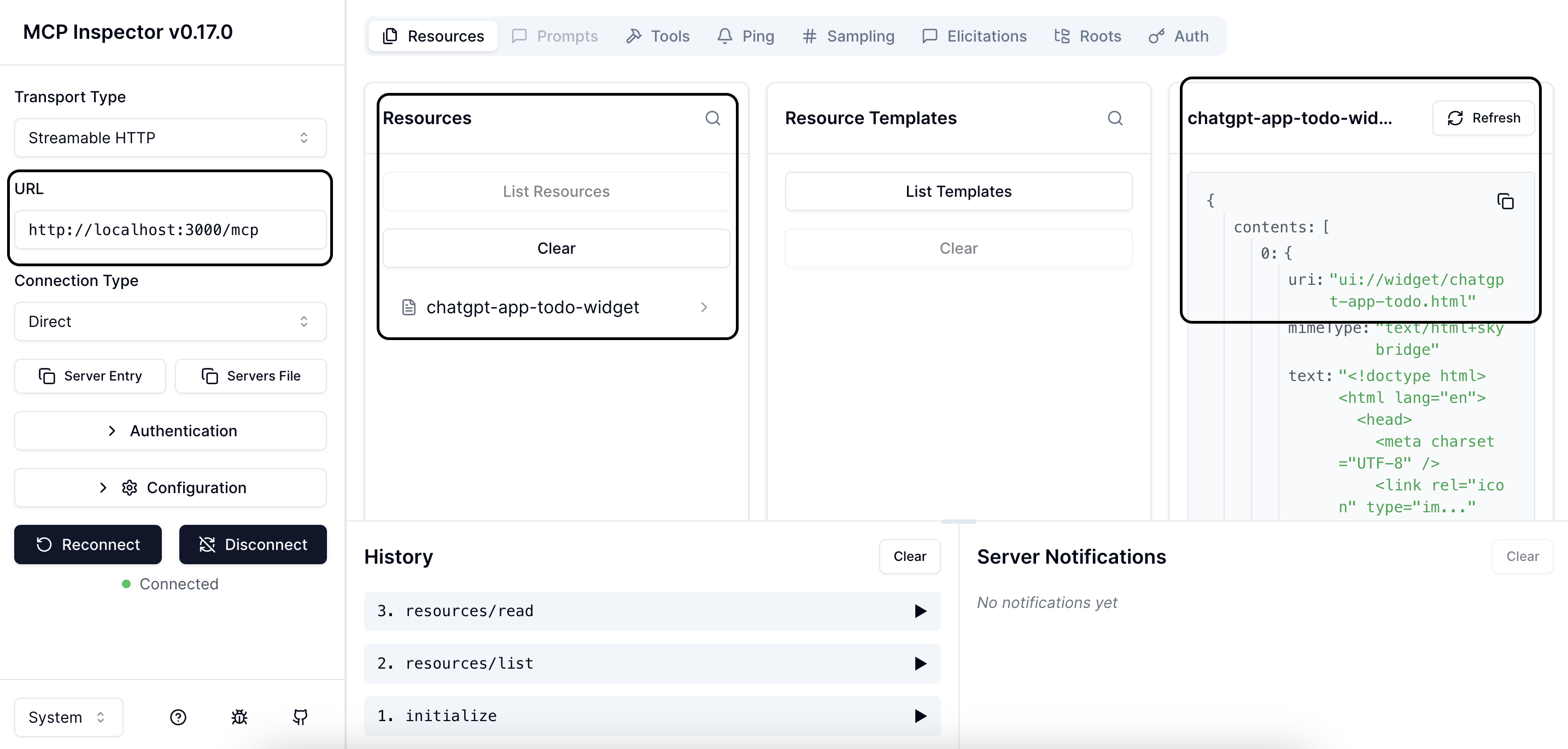Open the Transport Type dropdown
Image resolution: width=1568 pixels, height=749 pixels.
[171, 138]
